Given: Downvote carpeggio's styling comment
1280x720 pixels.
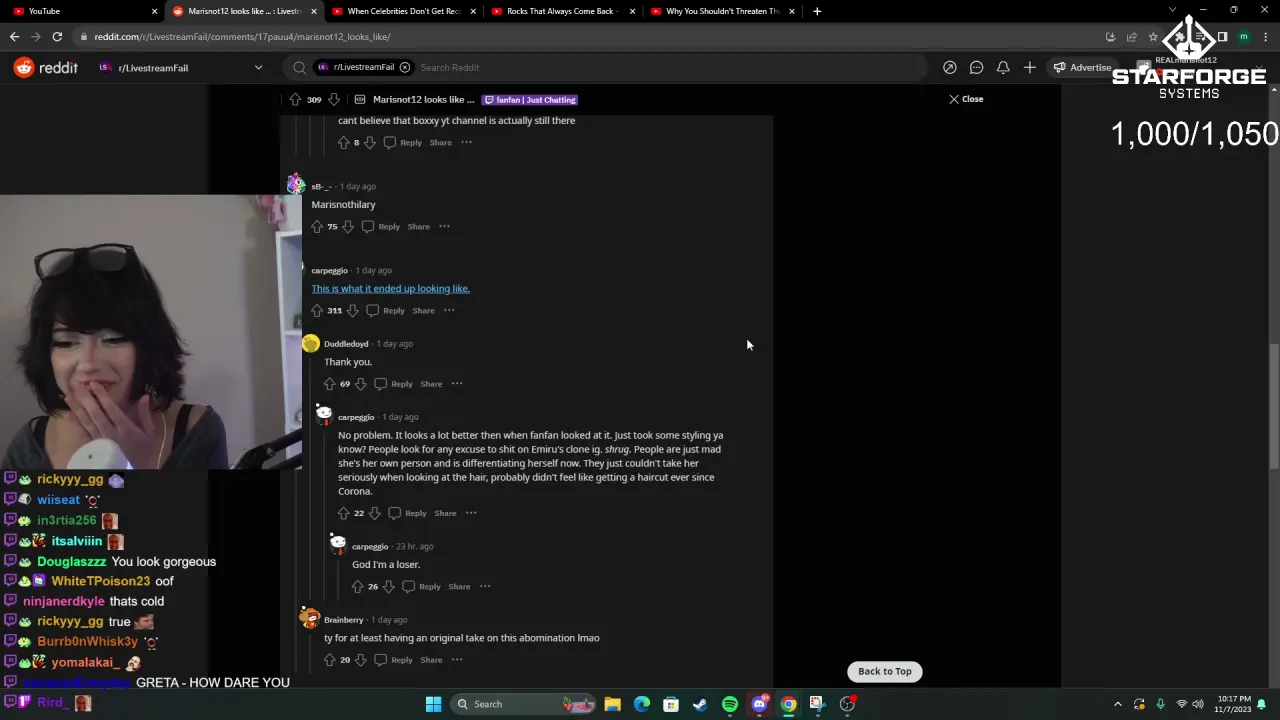Looking at the screenshot, I should 375,513.
